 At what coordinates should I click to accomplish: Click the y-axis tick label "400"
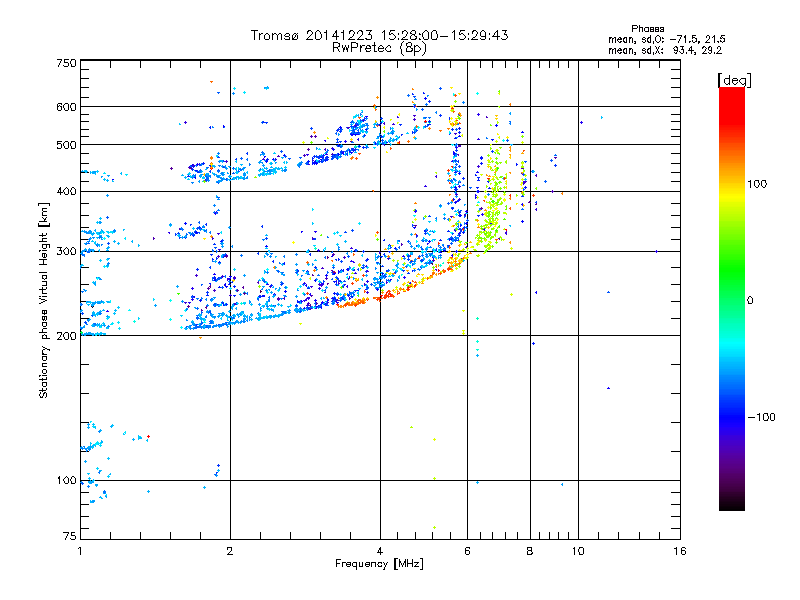pos(66,192)
